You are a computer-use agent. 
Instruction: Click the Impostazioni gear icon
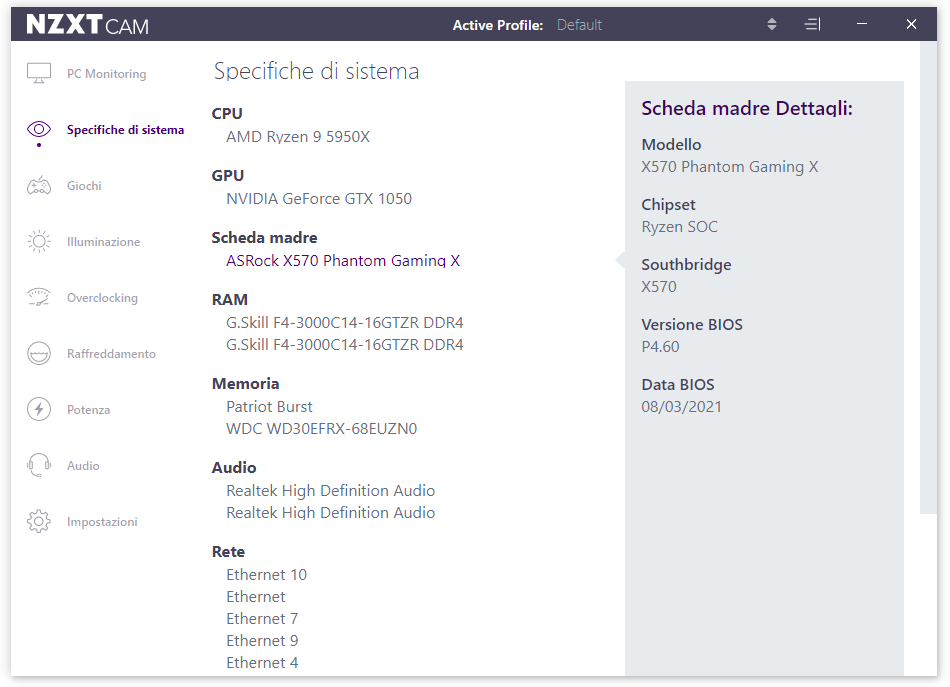point(39,522)
